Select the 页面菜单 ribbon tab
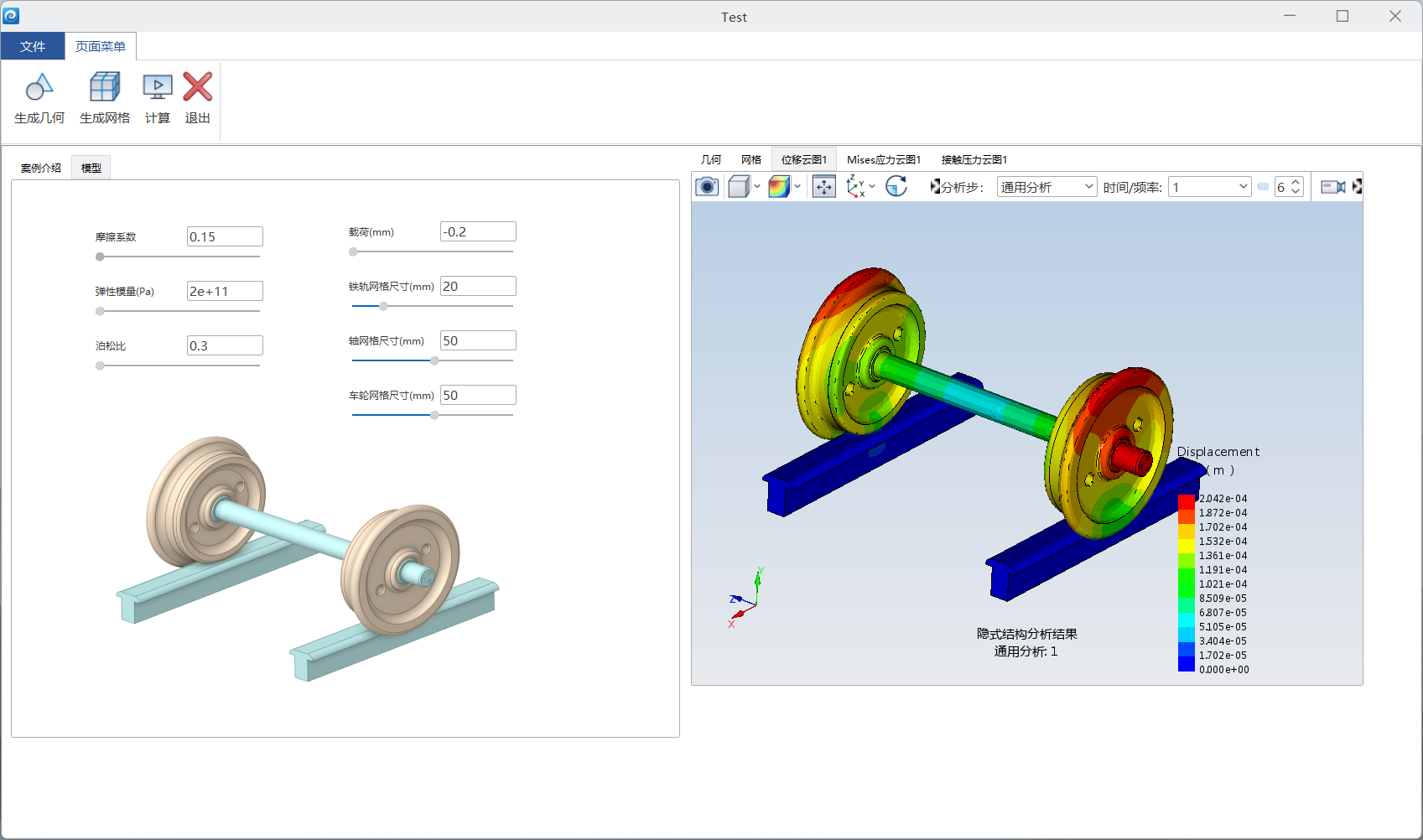 (101, 46)
